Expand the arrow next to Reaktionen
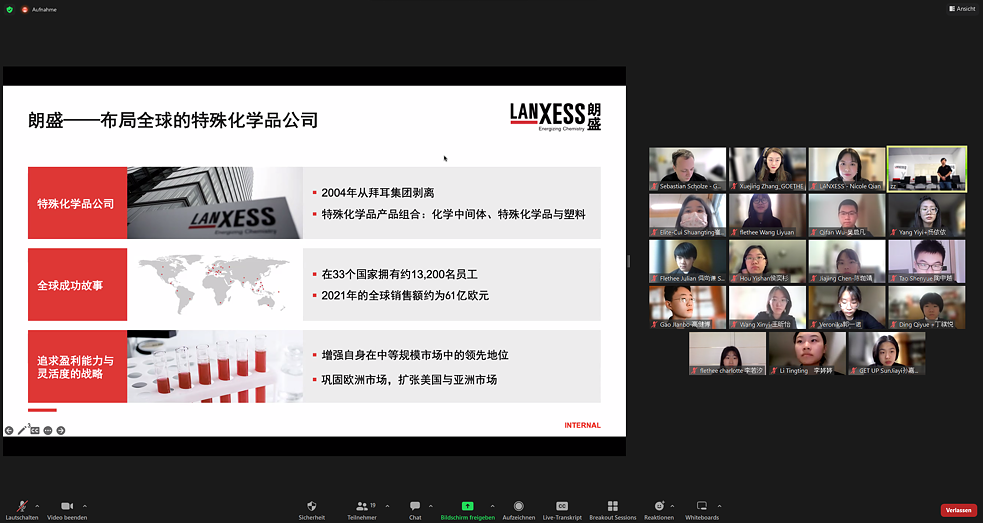 tap(672, 506)
